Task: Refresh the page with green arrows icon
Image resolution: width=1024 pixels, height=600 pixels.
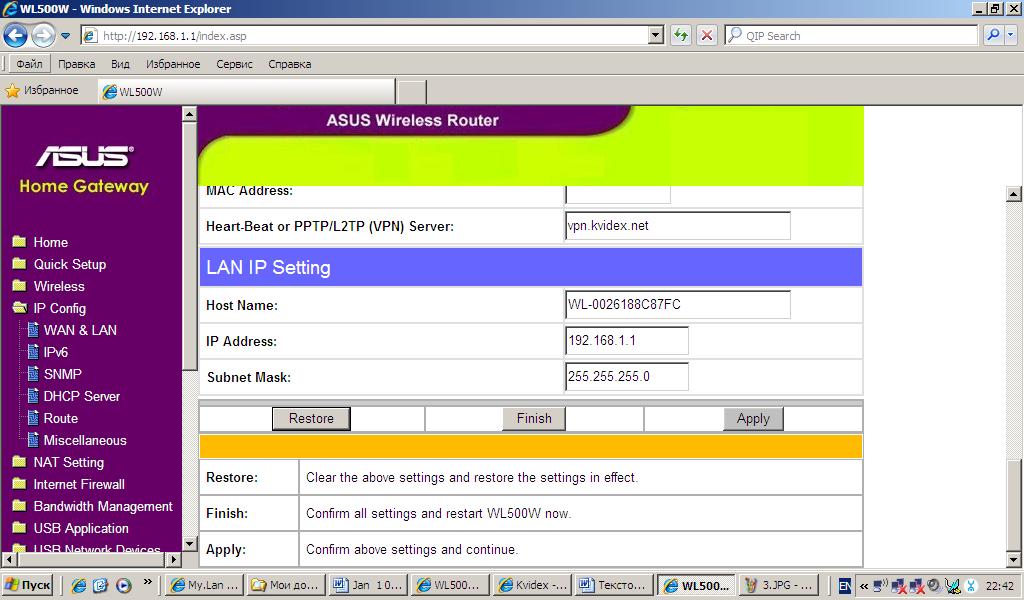Action: [681, 35]
